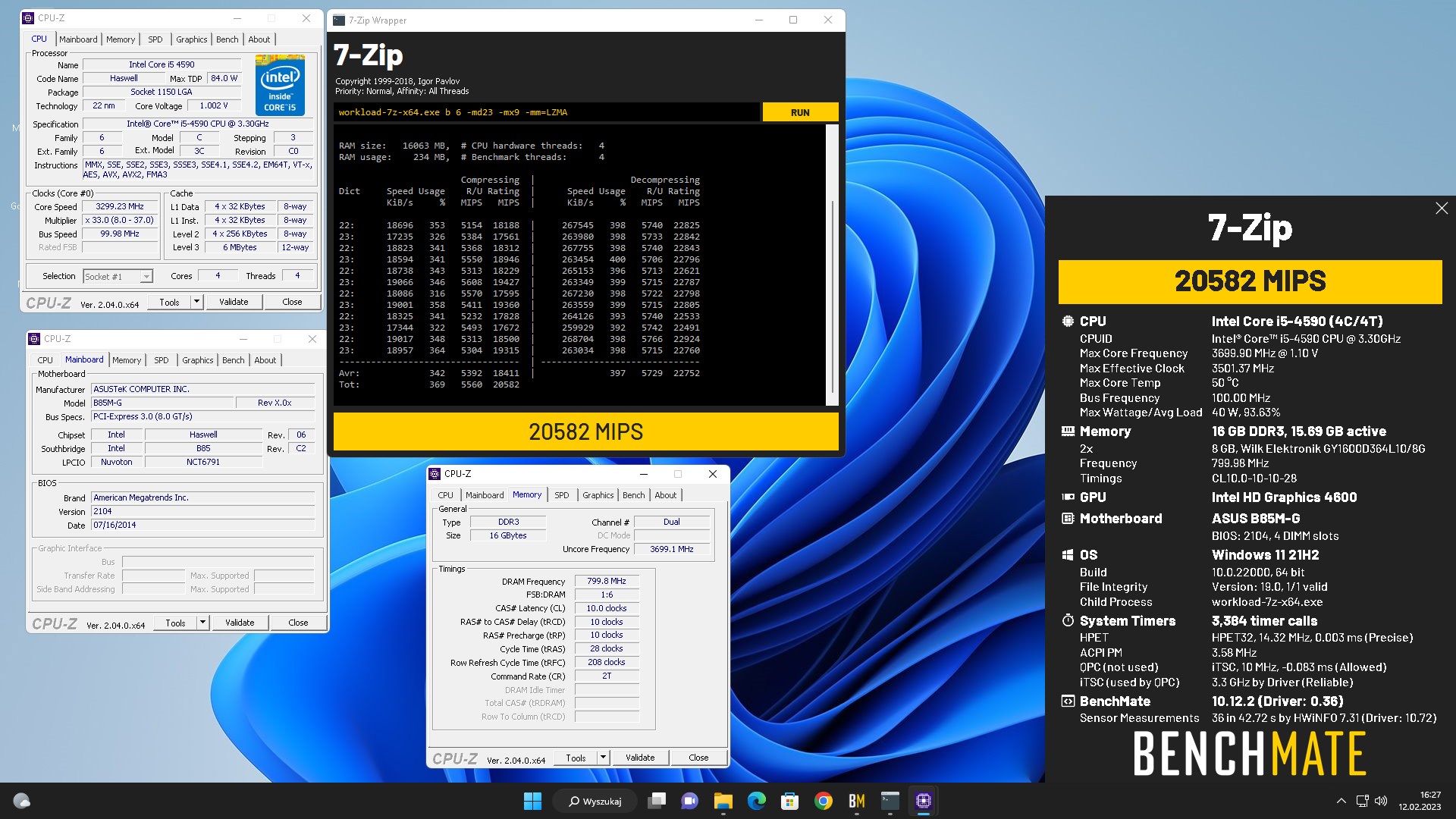Click the weather widget icon on taskbar
The height and width of the screenshot is (819, 1456).
coord(22,801)
